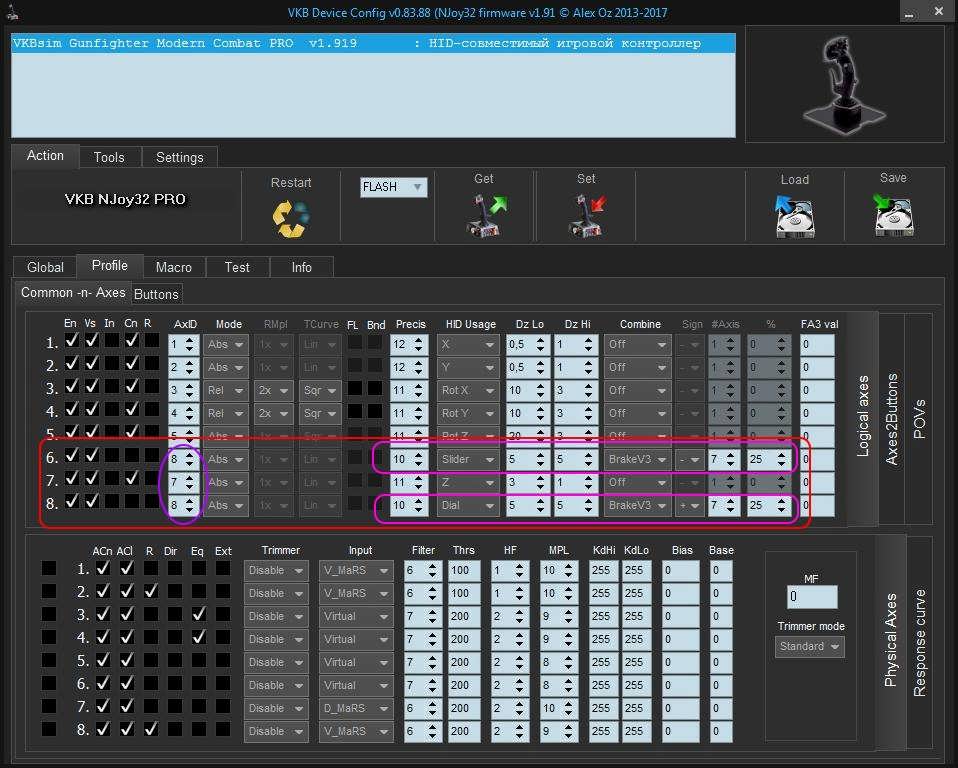Screen dimensions: 958x768
Task: Open Sign dropdown in logical axis row 8
Action: tap(689, 506)
